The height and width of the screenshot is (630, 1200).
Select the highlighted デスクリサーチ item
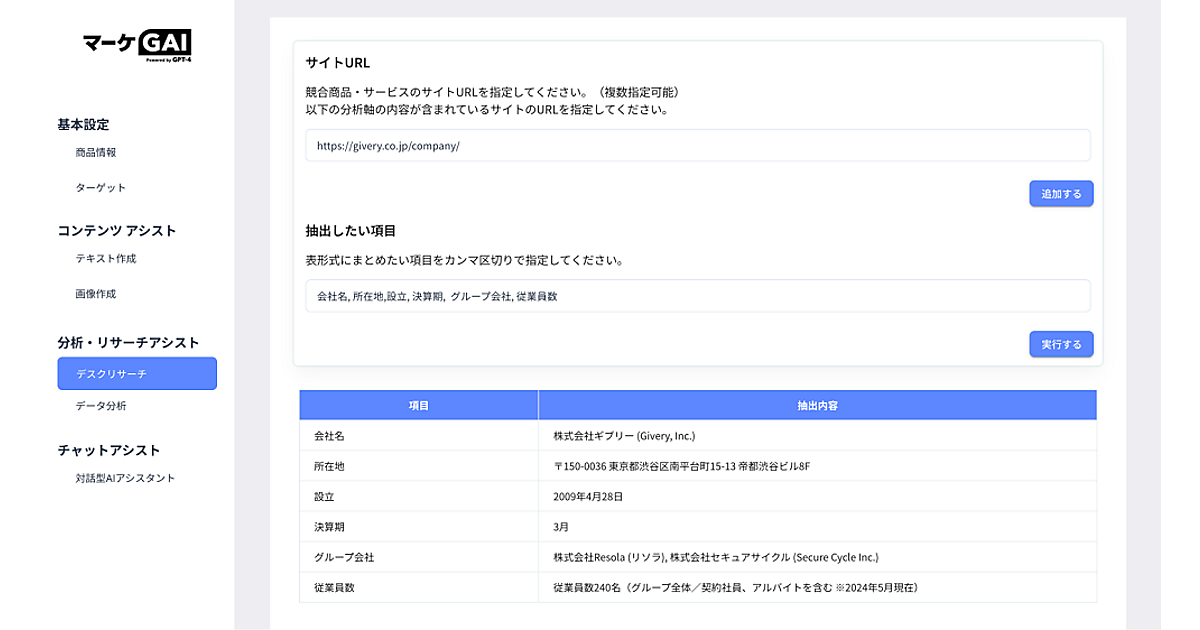point(137,374)
